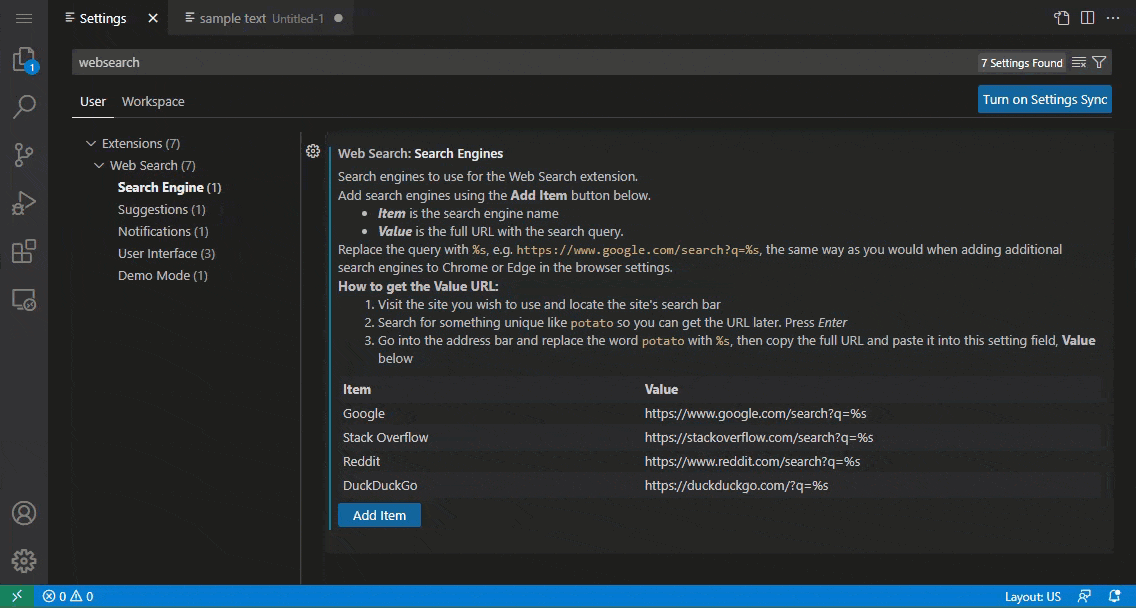Image resolution: width=1136 pixels, height=608 pixels.
Task: Click the www.reddit.com search URL value
Action: point(752,462)
